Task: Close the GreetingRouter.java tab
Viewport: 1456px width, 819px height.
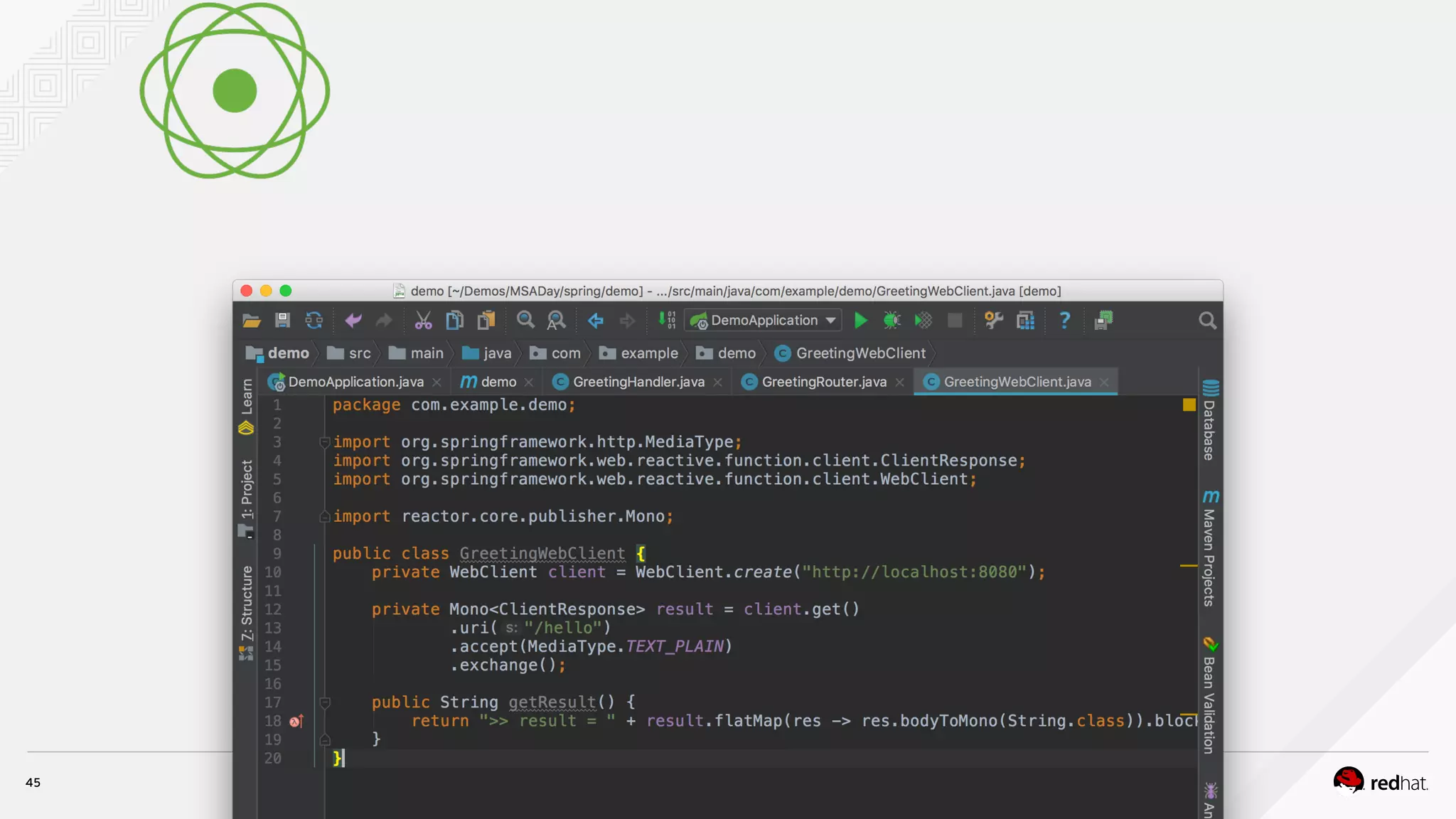Action: click(900, 382)
